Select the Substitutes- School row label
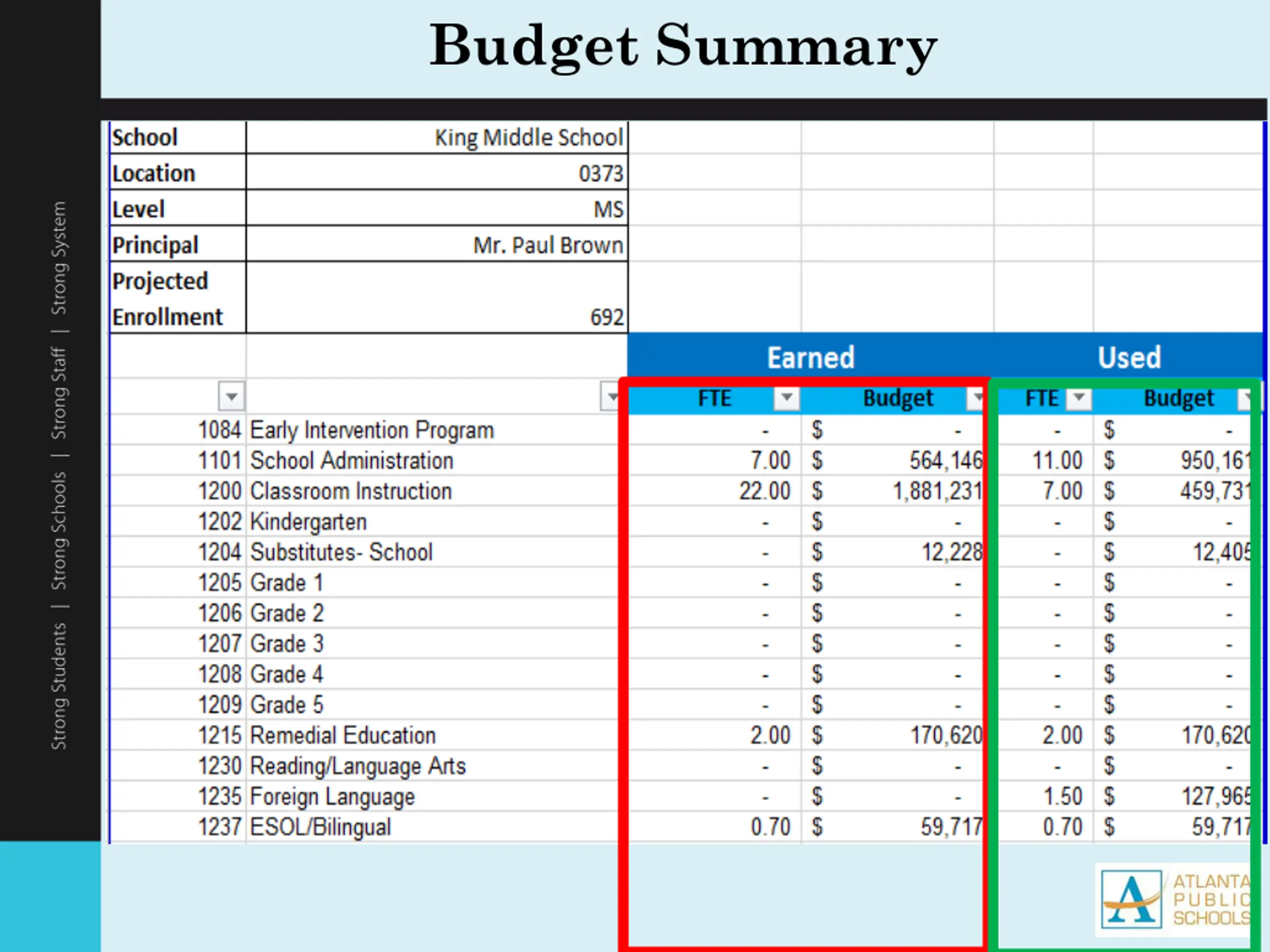Viewport: 1270px width, 952px height. click(x=341, y=552)
